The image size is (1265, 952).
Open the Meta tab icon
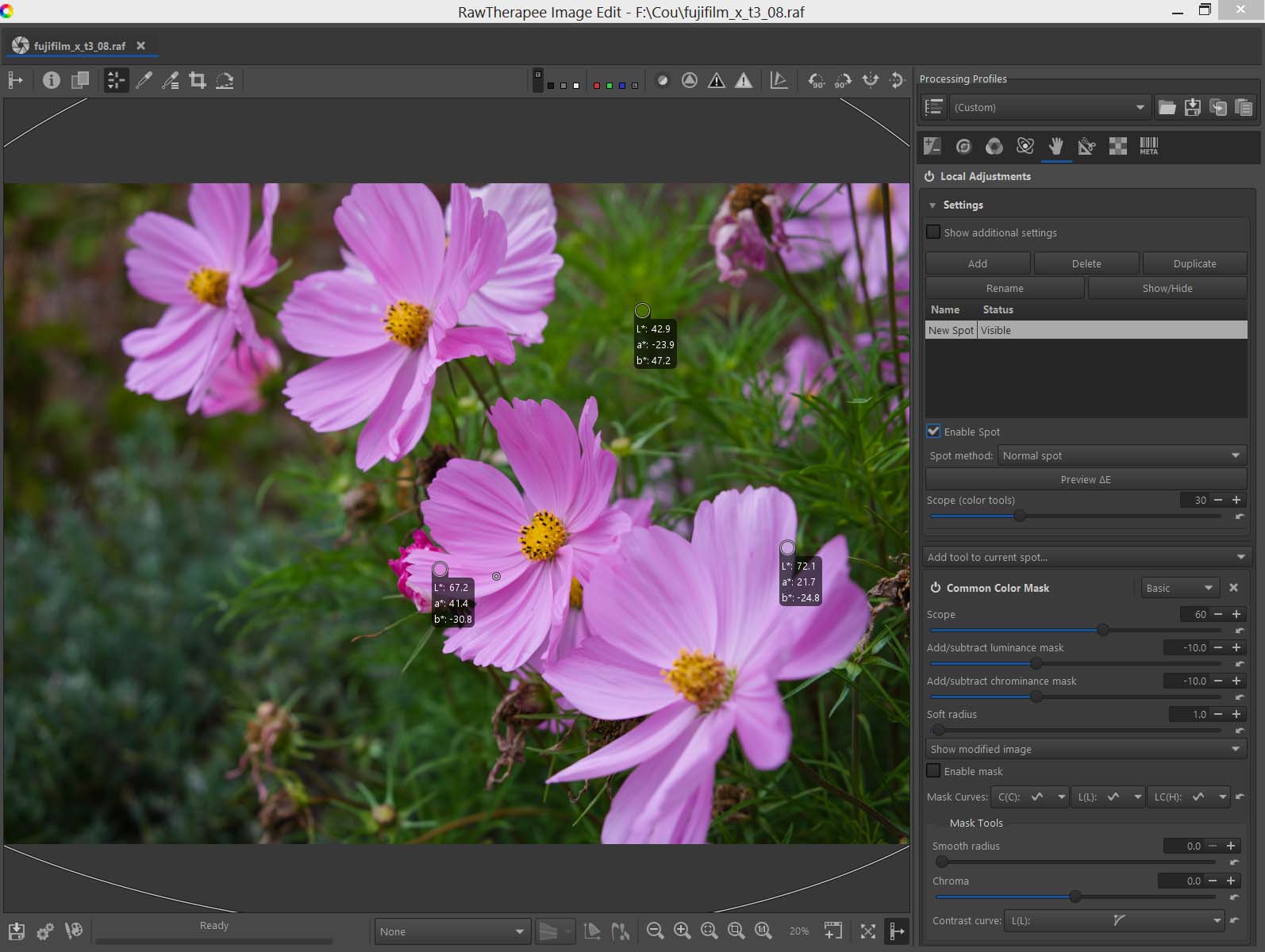[x=1148, y=146]
